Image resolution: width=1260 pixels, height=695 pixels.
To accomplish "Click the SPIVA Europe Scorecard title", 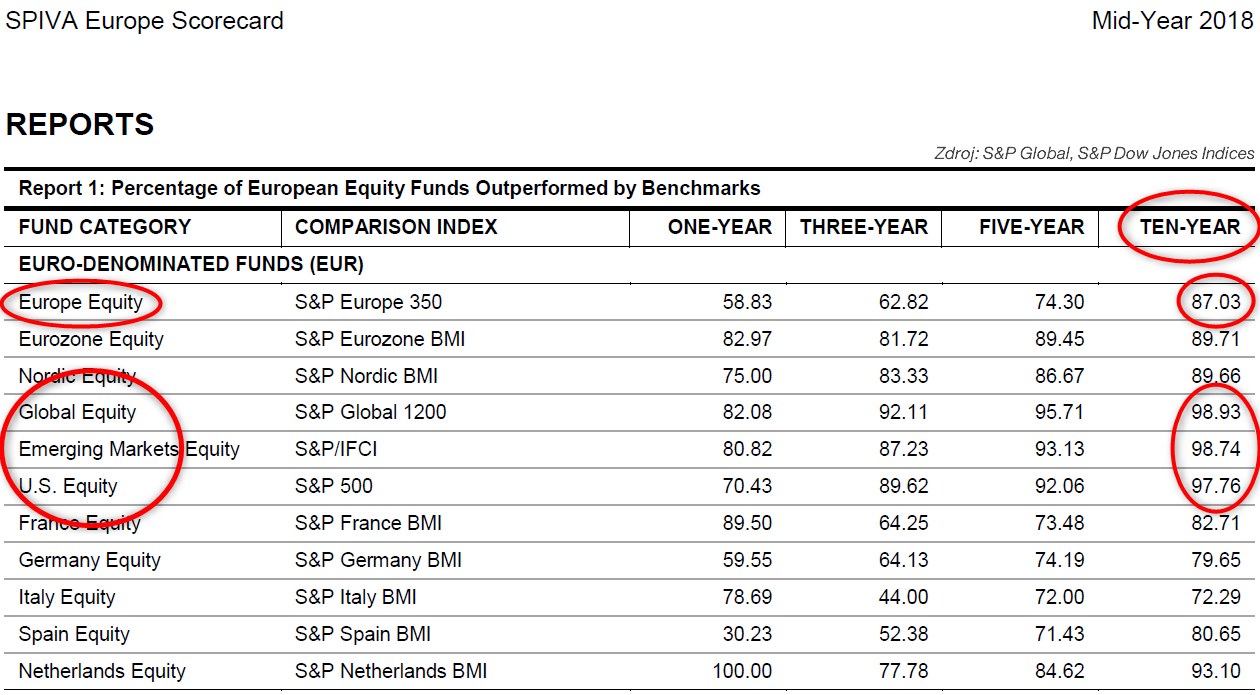I will (x=145, y=21).
